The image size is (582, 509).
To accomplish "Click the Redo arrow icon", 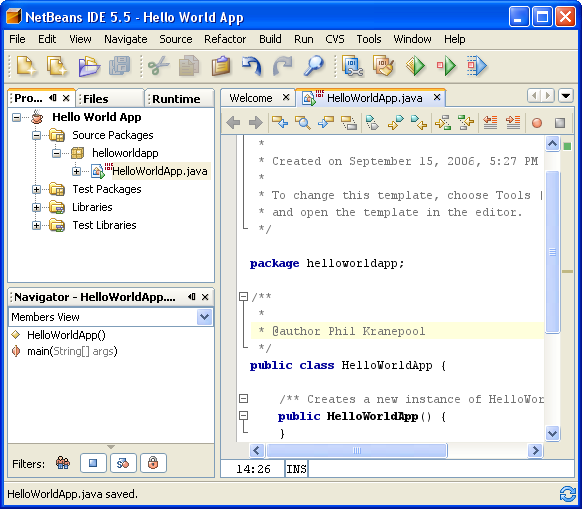I will click(283, 66).
